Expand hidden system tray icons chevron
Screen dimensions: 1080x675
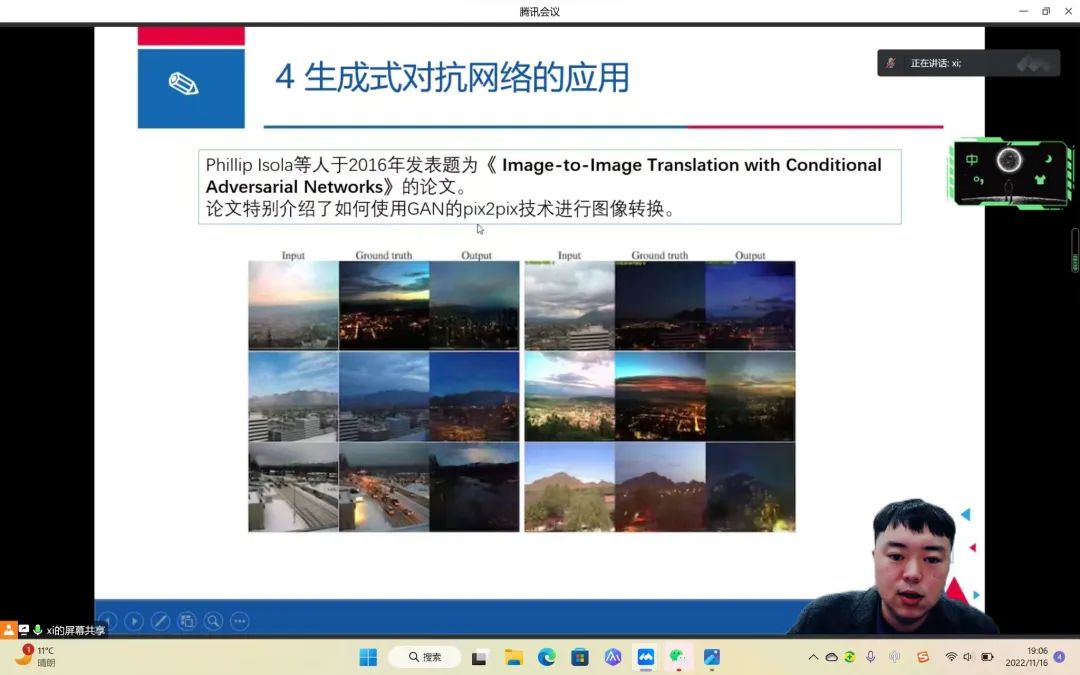tap(813, 657)
